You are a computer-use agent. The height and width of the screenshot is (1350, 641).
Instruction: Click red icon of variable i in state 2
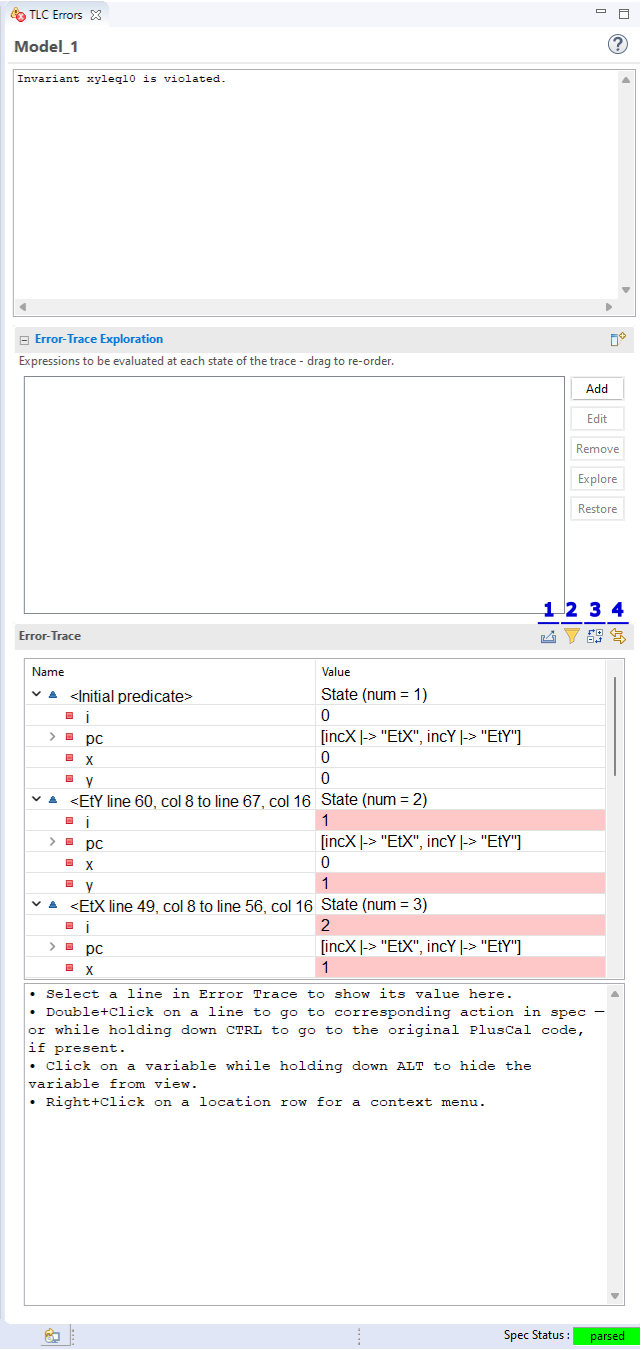(x=69, y=821)
